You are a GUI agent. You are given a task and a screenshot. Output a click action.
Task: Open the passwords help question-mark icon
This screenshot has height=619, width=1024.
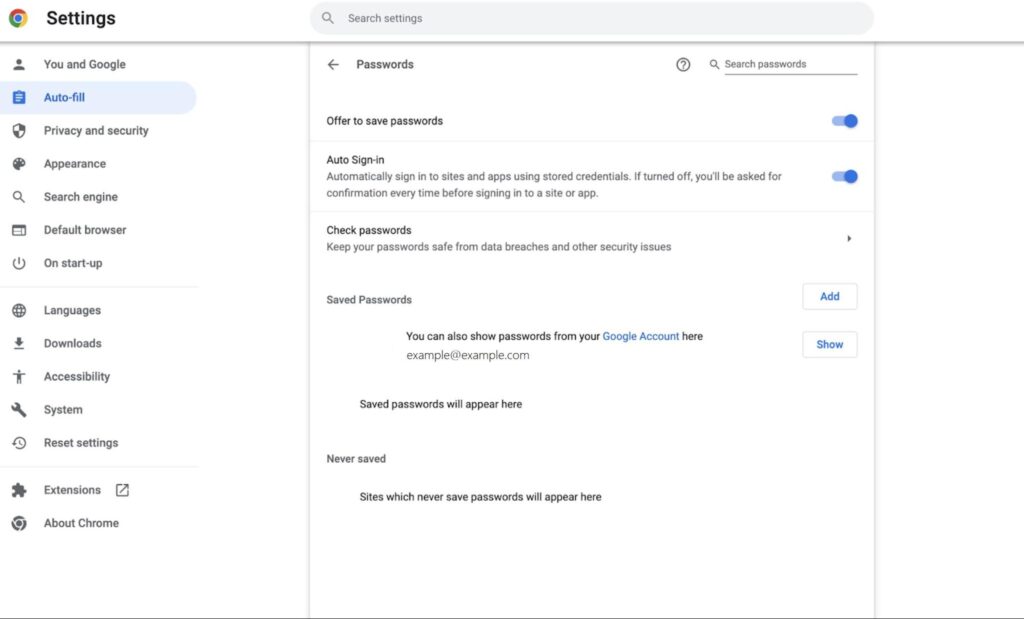pyautogui.click(x=683, y=64)
